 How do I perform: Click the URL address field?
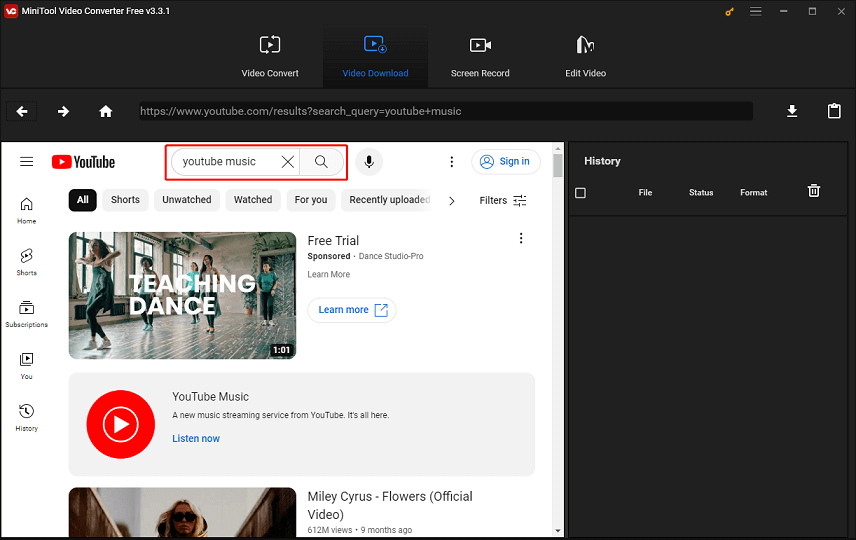pyautogui.click(x=445, y=111)
